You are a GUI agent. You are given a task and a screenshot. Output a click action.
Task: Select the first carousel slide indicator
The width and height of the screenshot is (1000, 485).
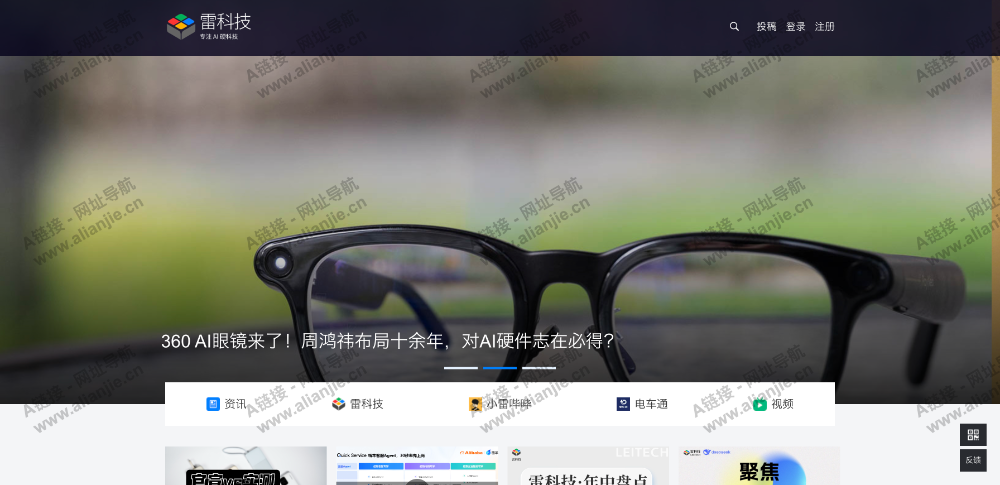pos(460,368)
